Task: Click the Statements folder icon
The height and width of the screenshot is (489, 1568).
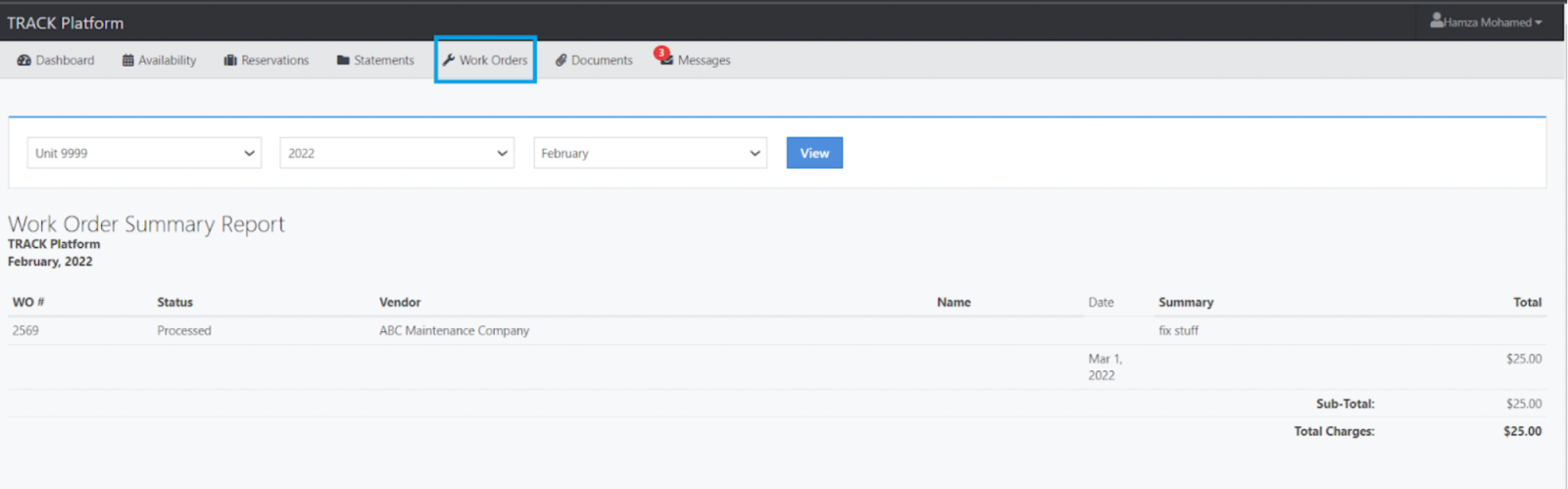Action: 343,61
